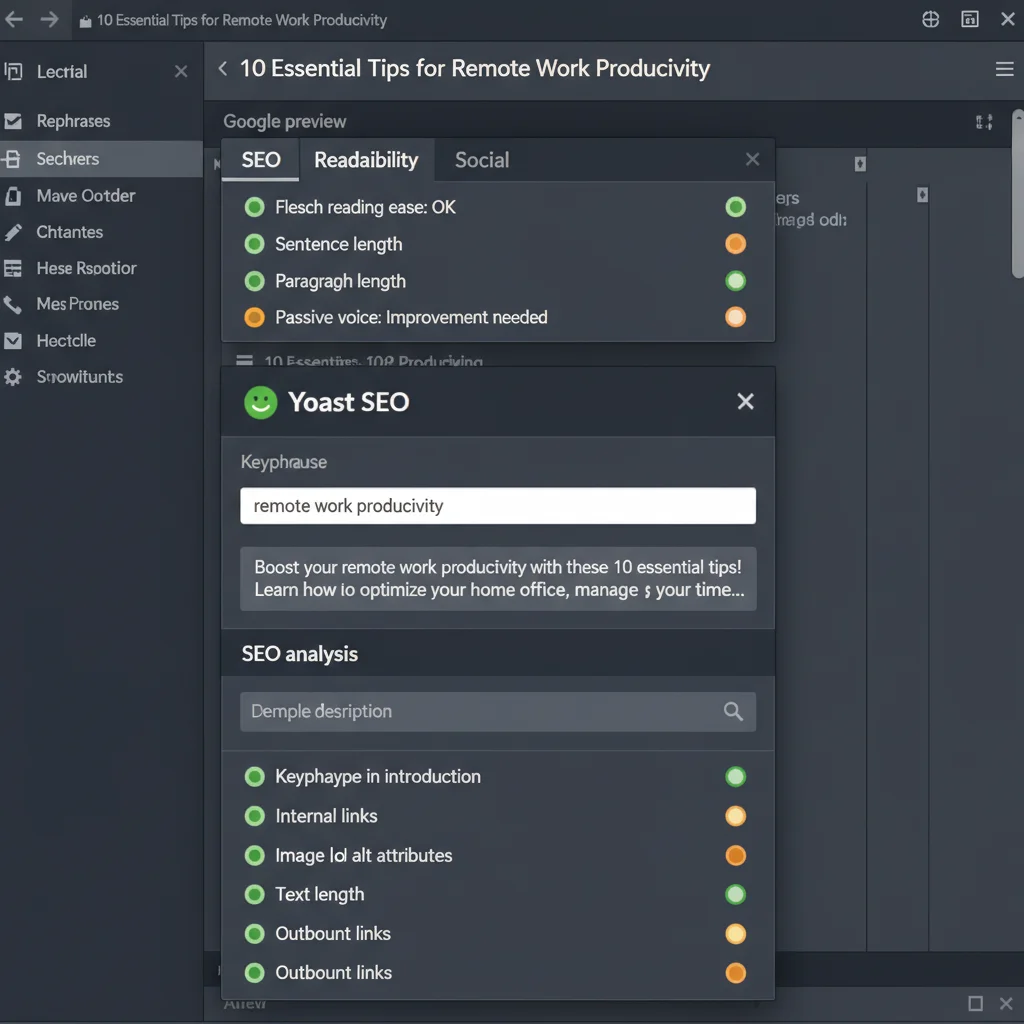This screenshot has height=1024, width=1024.
Task: Click the SEO analysis section header
Action: coord(300,654)
